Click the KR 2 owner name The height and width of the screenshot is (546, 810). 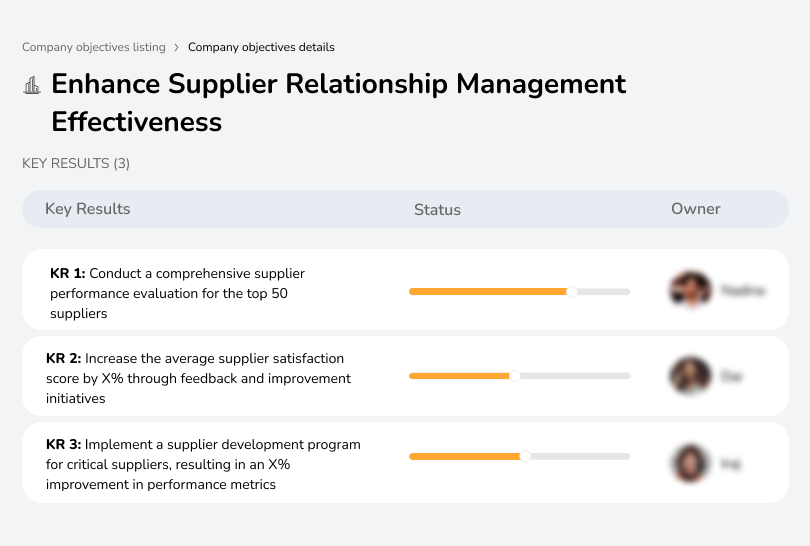(x=731, y=376)
